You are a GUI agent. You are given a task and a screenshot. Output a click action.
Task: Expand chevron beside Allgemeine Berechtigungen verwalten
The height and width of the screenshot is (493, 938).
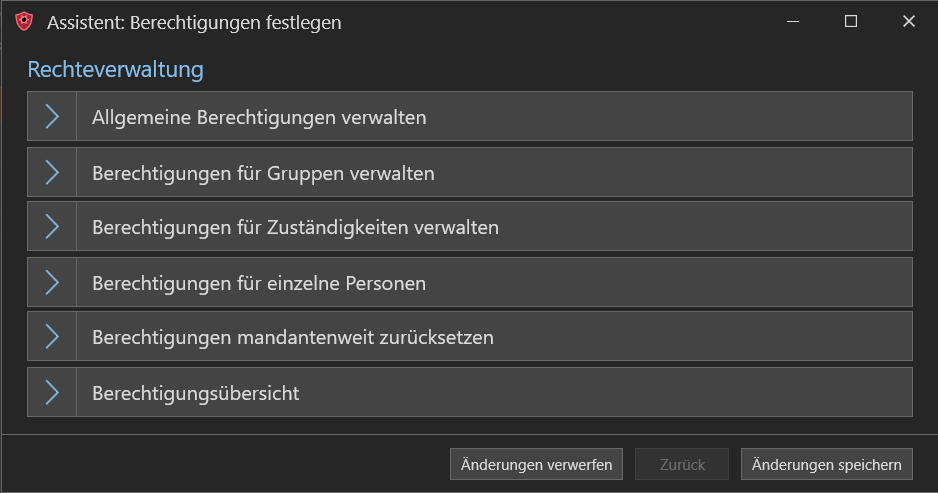click(x=52, y=117)
